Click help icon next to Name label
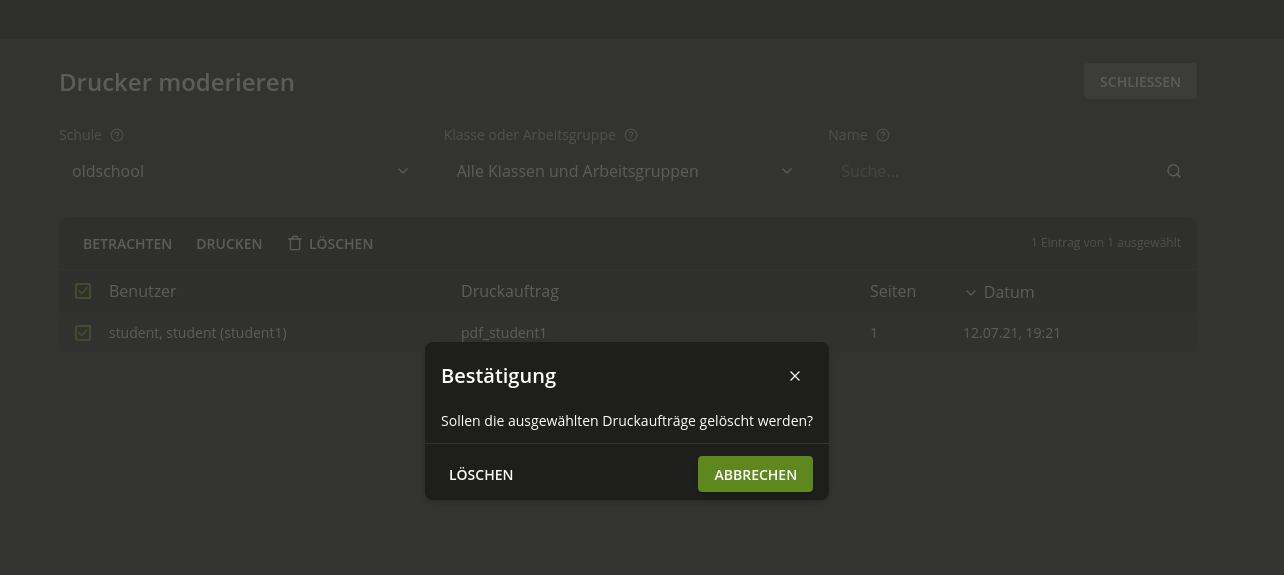The image size is (1284, 575). tap(883, 135)
